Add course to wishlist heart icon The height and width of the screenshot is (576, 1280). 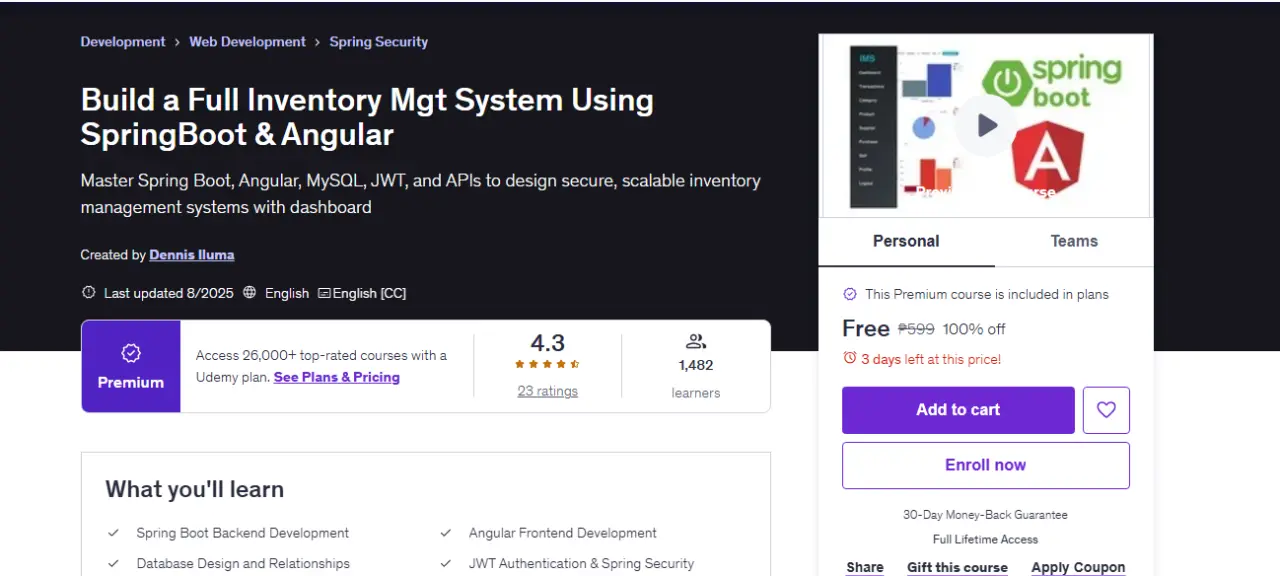tap(1106, 410)
